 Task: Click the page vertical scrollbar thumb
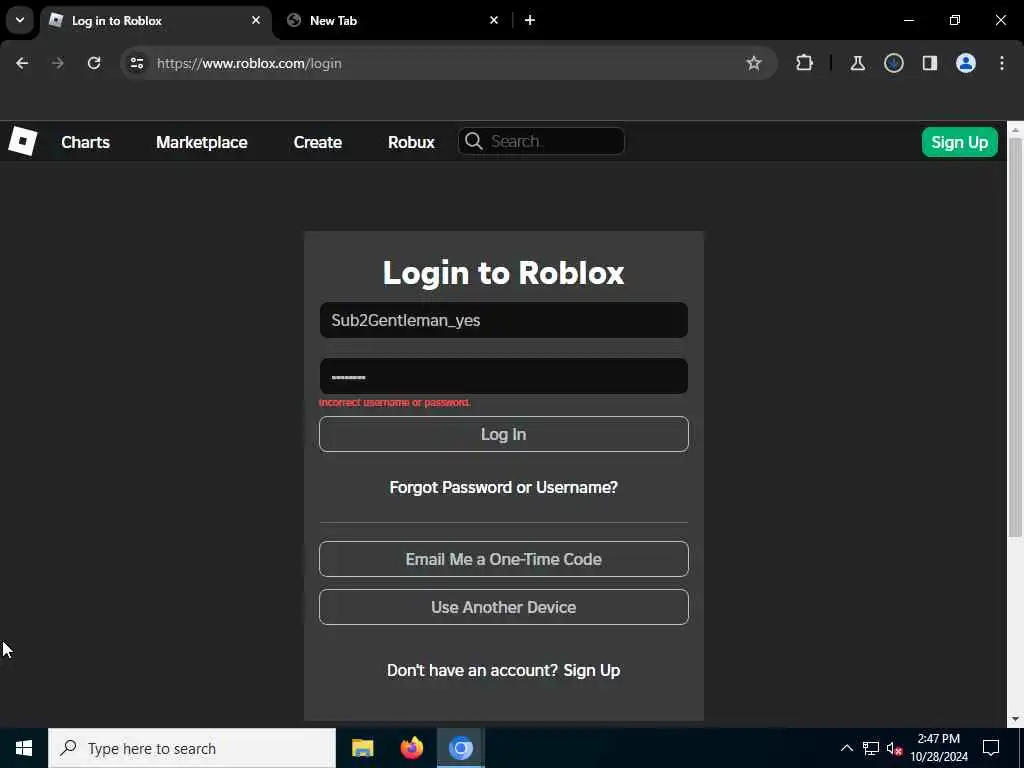[1015, 336]
